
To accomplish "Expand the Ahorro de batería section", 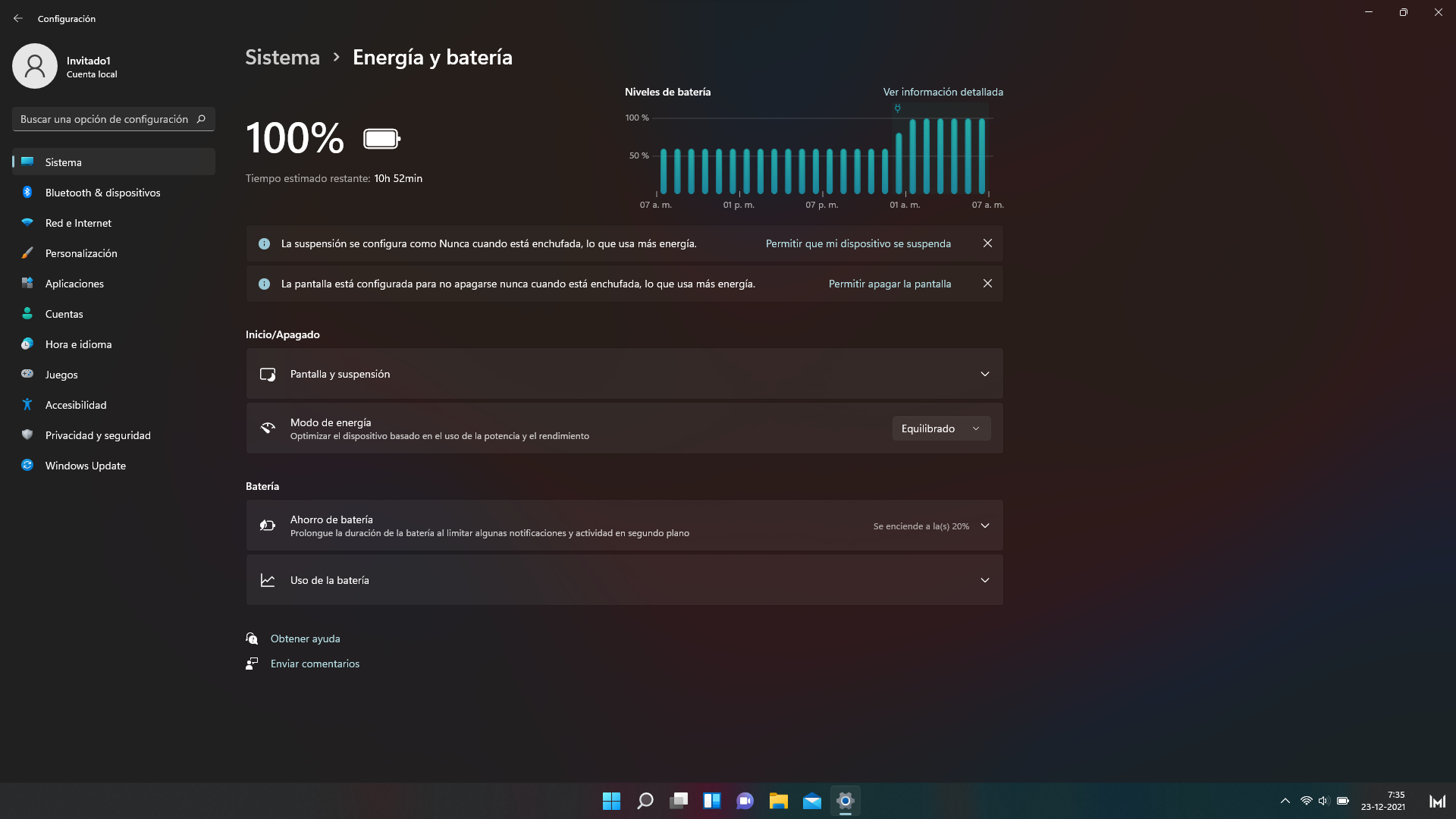I will 984,526.
